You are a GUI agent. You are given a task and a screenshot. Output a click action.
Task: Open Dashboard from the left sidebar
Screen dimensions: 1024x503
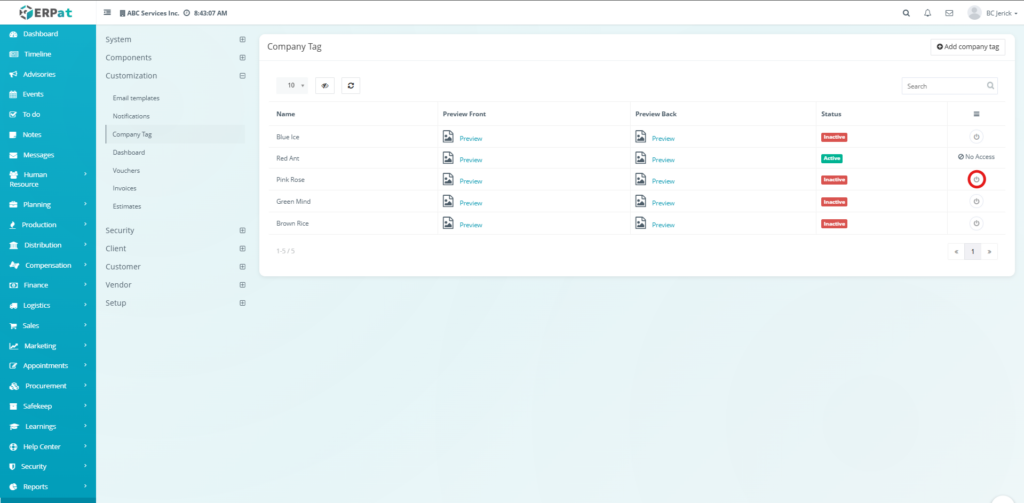click(x=40, y=34)
